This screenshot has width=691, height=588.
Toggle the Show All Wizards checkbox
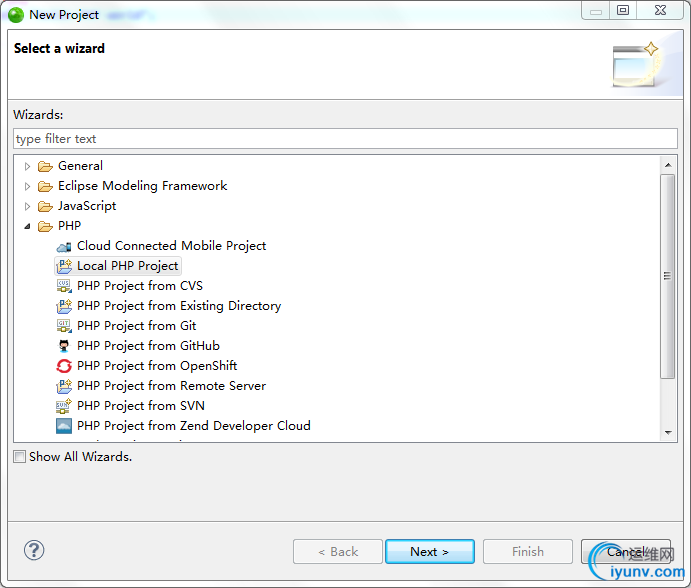(19, 457)
